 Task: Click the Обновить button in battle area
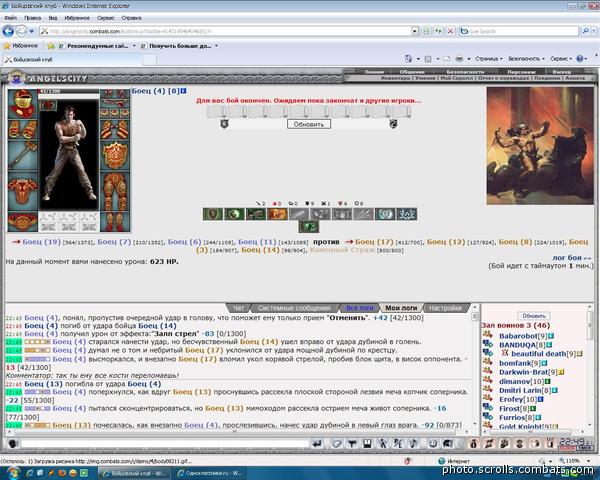coord(309,124)
